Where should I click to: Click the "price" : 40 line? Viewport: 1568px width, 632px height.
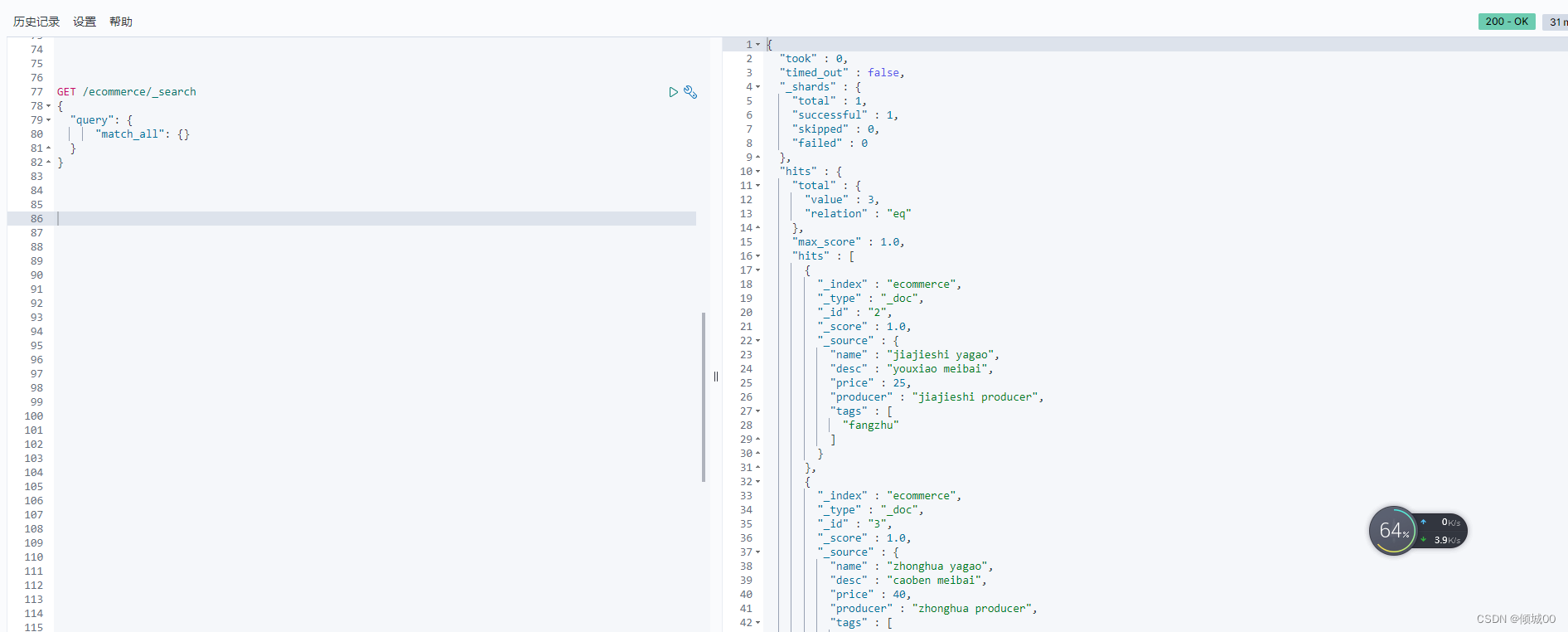[870, 595]
